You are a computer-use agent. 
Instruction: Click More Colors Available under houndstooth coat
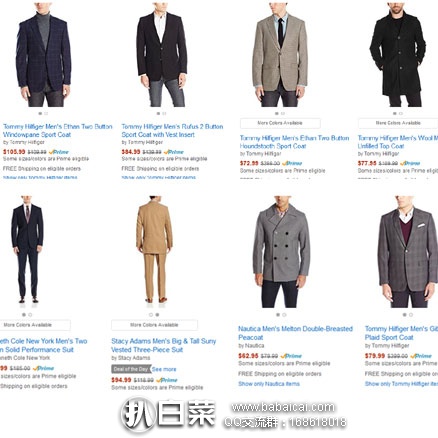[x=280, y=123]
